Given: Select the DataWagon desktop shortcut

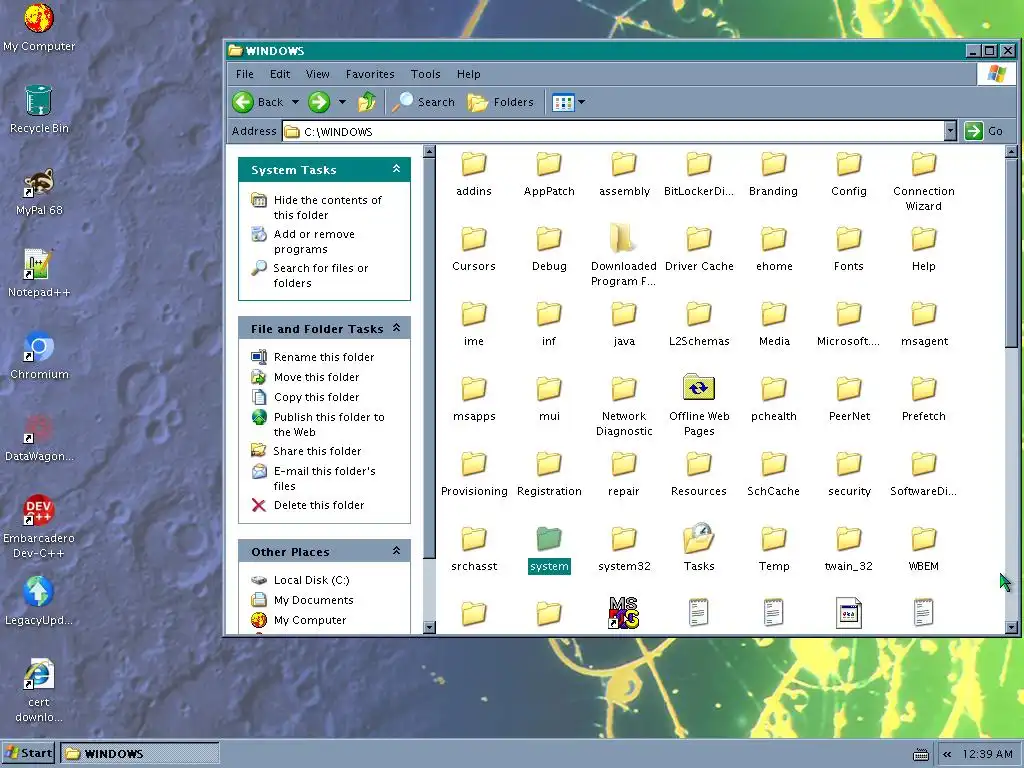Looking at the screenshot, I should 39,438.
